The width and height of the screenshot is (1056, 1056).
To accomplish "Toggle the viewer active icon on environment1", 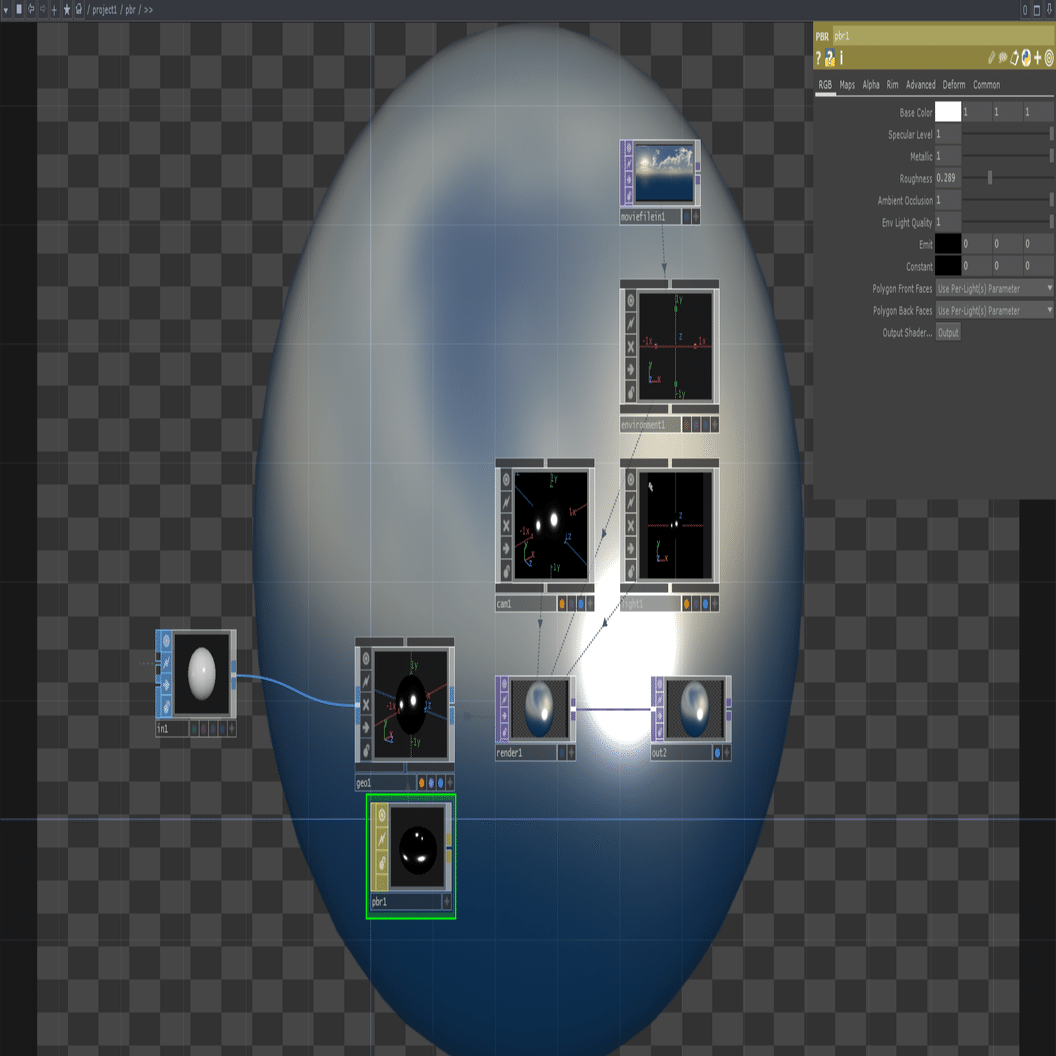I will tap(630, 300).
